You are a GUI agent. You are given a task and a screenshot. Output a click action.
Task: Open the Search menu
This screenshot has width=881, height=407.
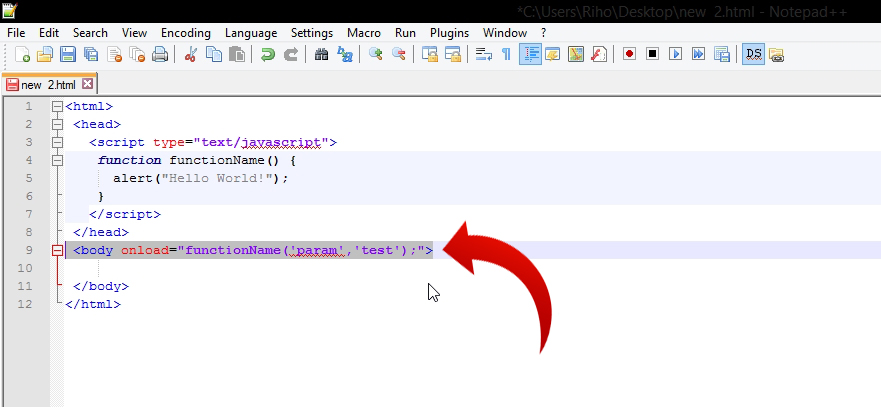pyautogui.click(x=90, y=33)
